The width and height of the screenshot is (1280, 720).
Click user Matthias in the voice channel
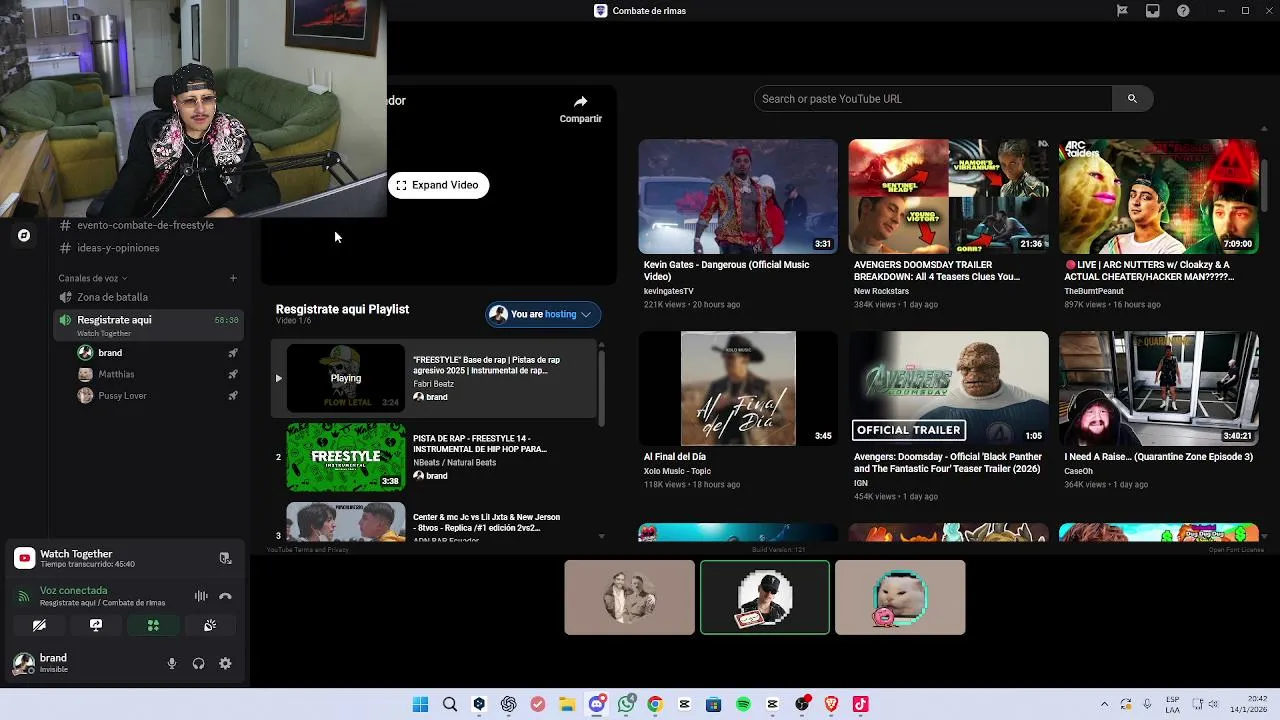point(117,374)
